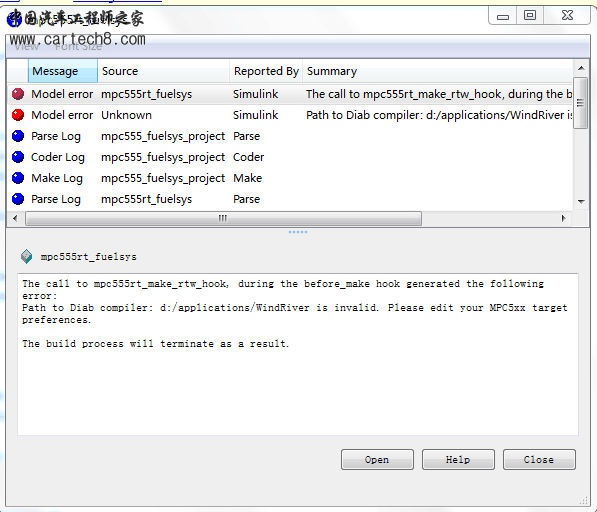The width and height of the screenshot is (597, 512).
Task: Click red icon of Unknown model error
Action: (x=18, y=115)
